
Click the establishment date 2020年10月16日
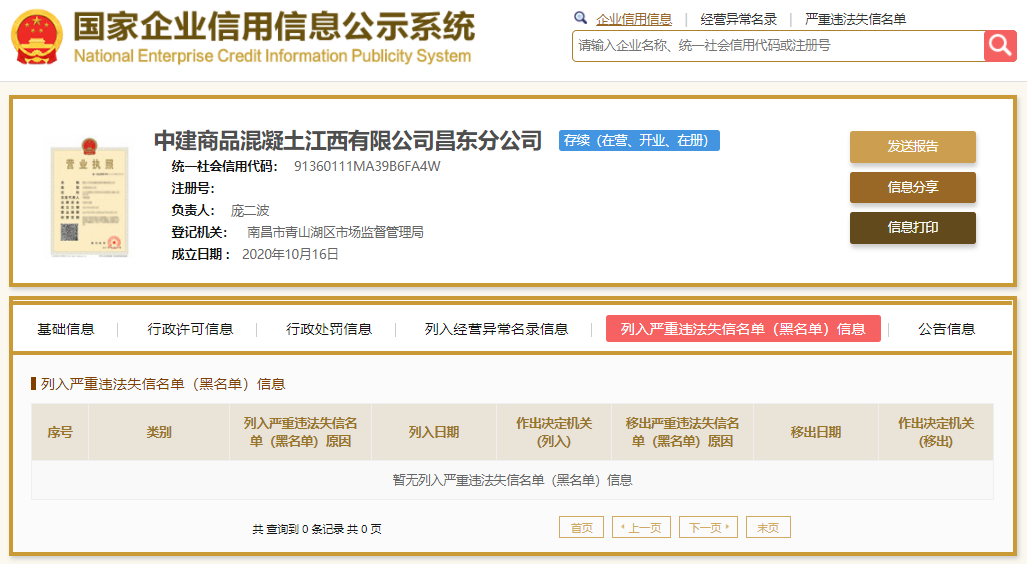[x=290, y=254]
